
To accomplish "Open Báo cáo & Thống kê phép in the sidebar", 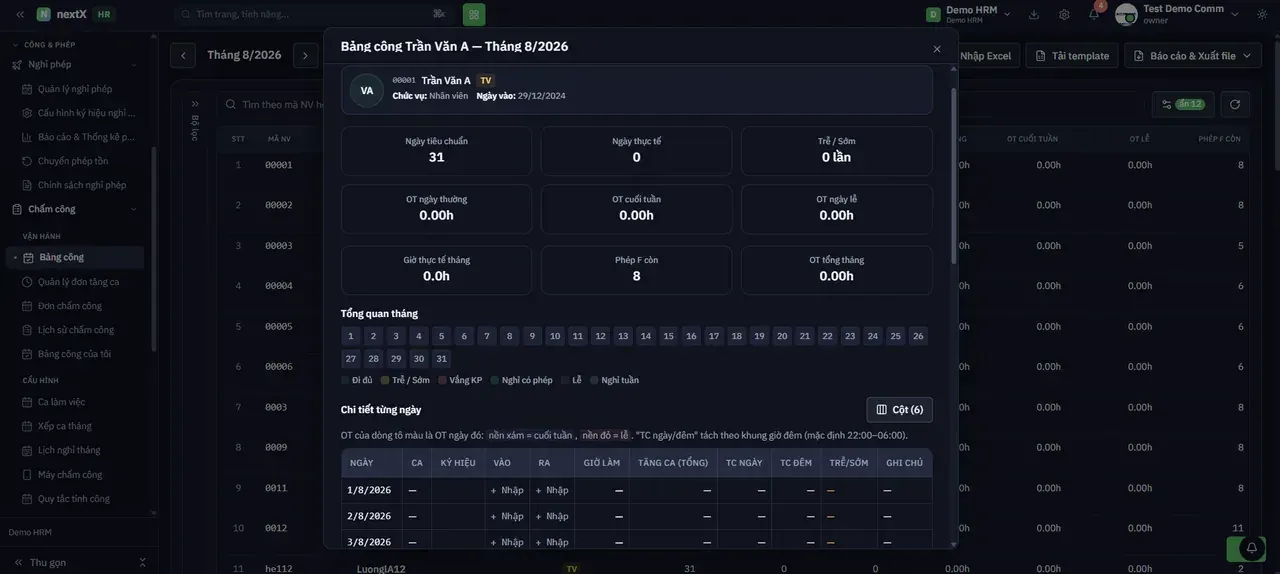I will pos(80,137).
